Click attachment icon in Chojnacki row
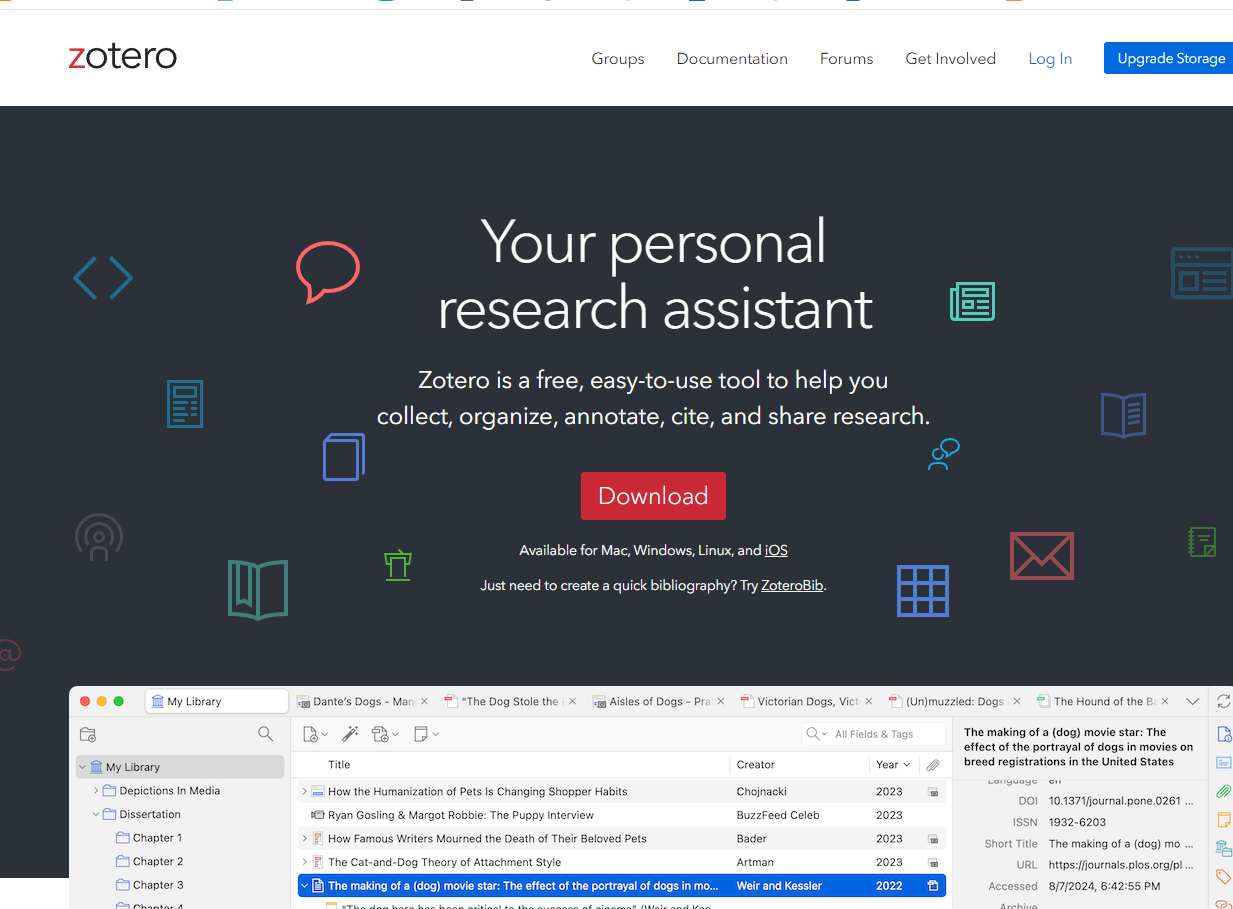This screenshot has height=909, width=1233. pos(933,792)
